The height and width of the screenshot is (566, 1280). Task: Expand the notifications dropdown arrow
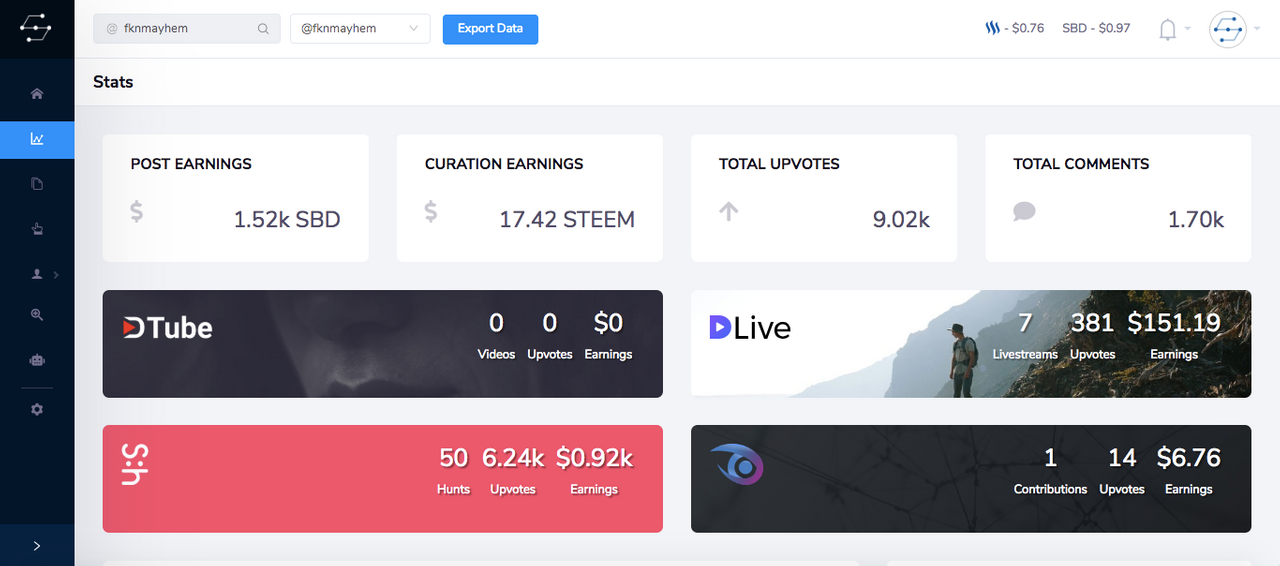click(1188, 29)
